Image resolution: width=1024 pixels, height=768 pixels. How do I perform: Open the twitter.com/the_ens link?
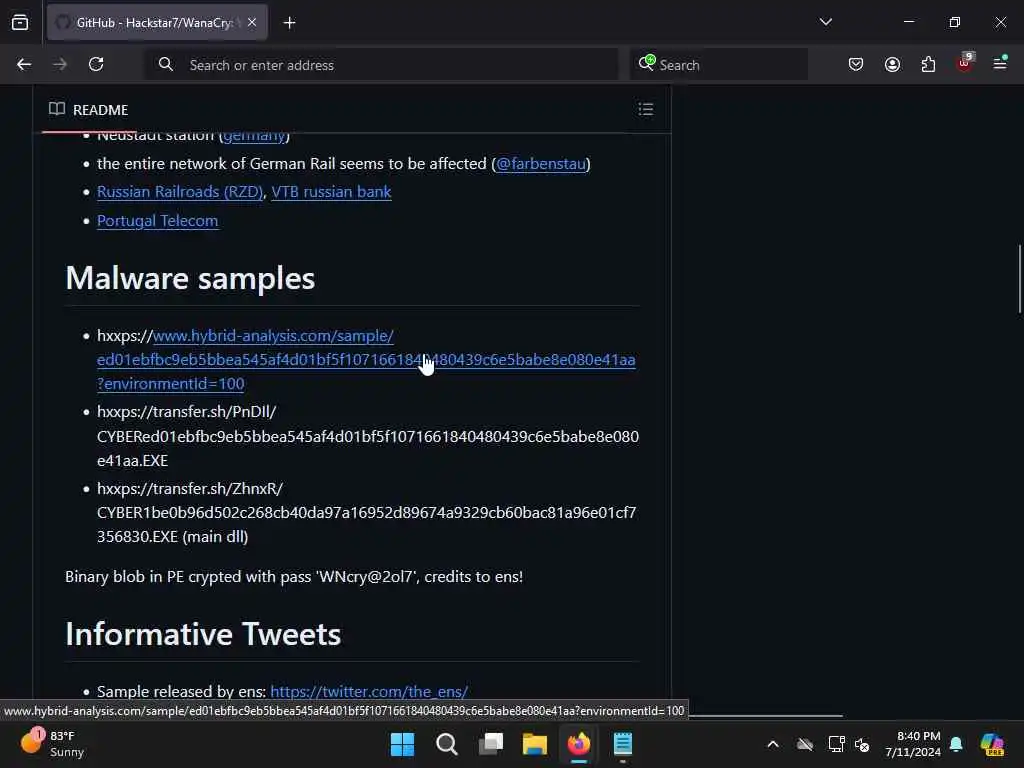click(x=369, y=692)
